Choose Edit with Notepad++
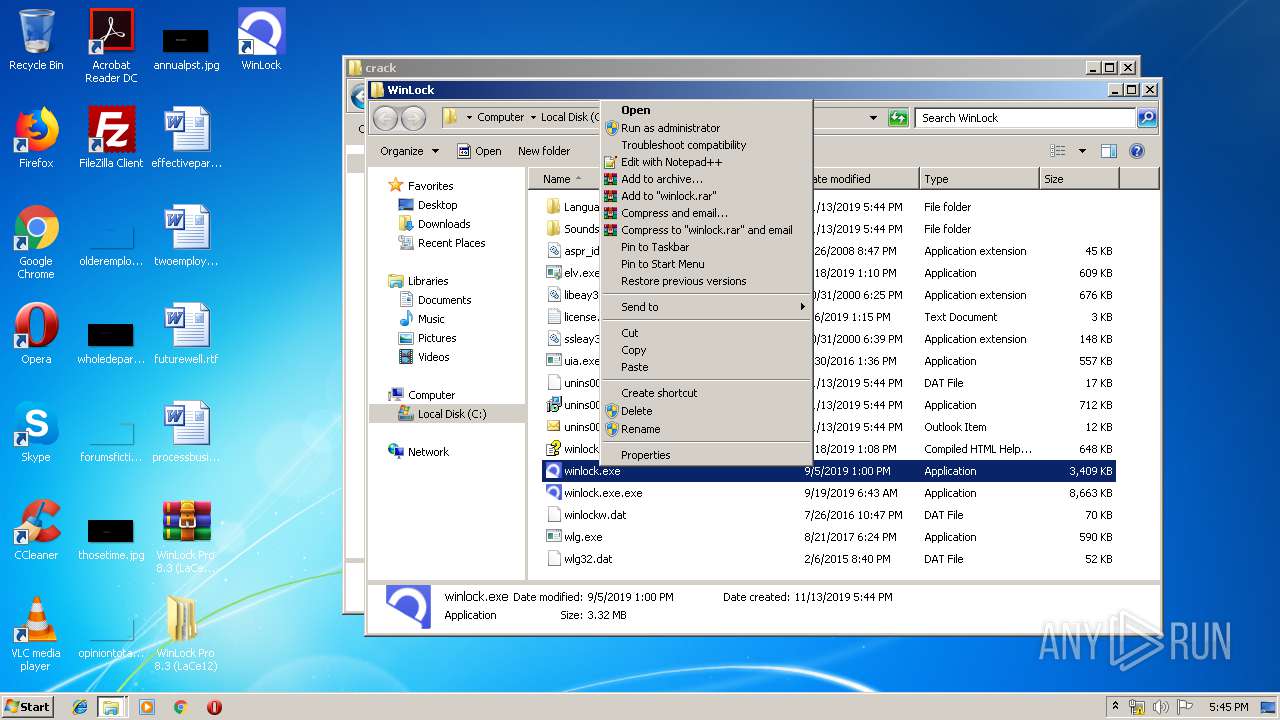 pyautogui.click(x=706, y=162)
